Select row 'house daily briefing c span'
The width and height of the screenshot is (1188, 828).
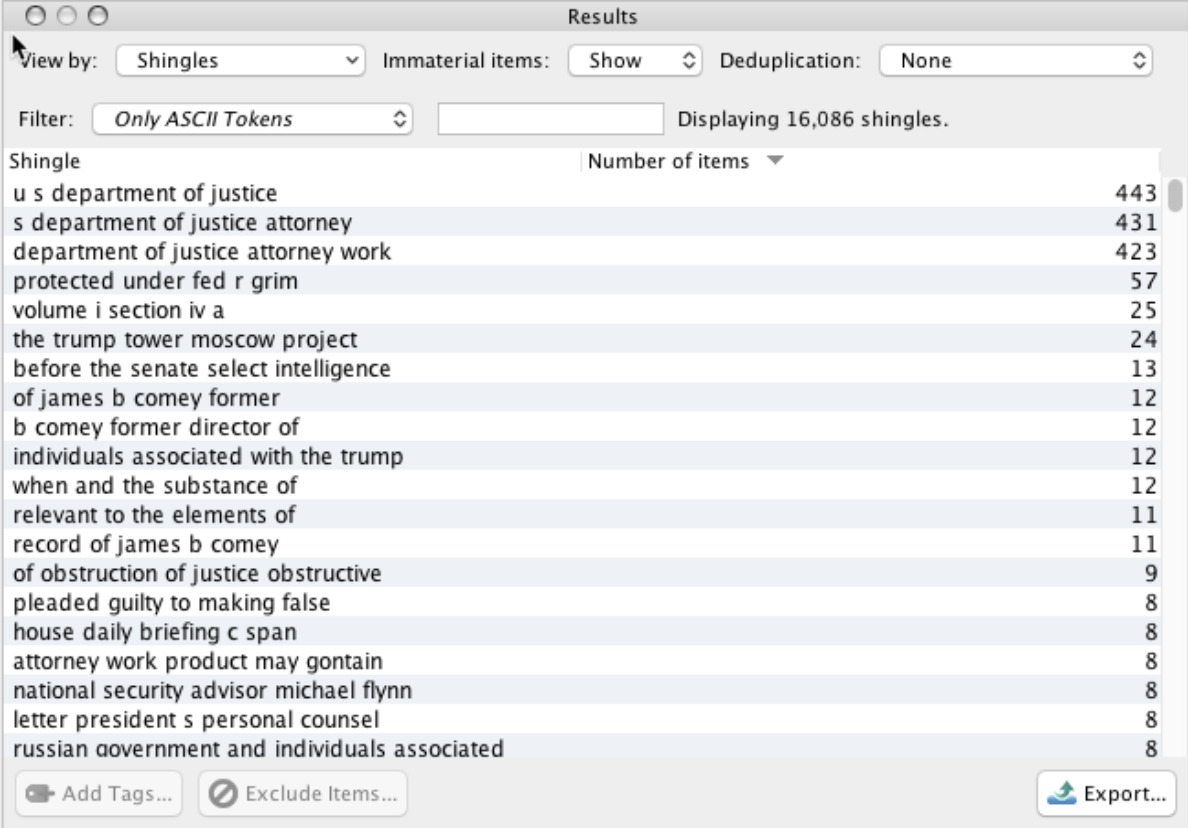click(x=582, y=632)
